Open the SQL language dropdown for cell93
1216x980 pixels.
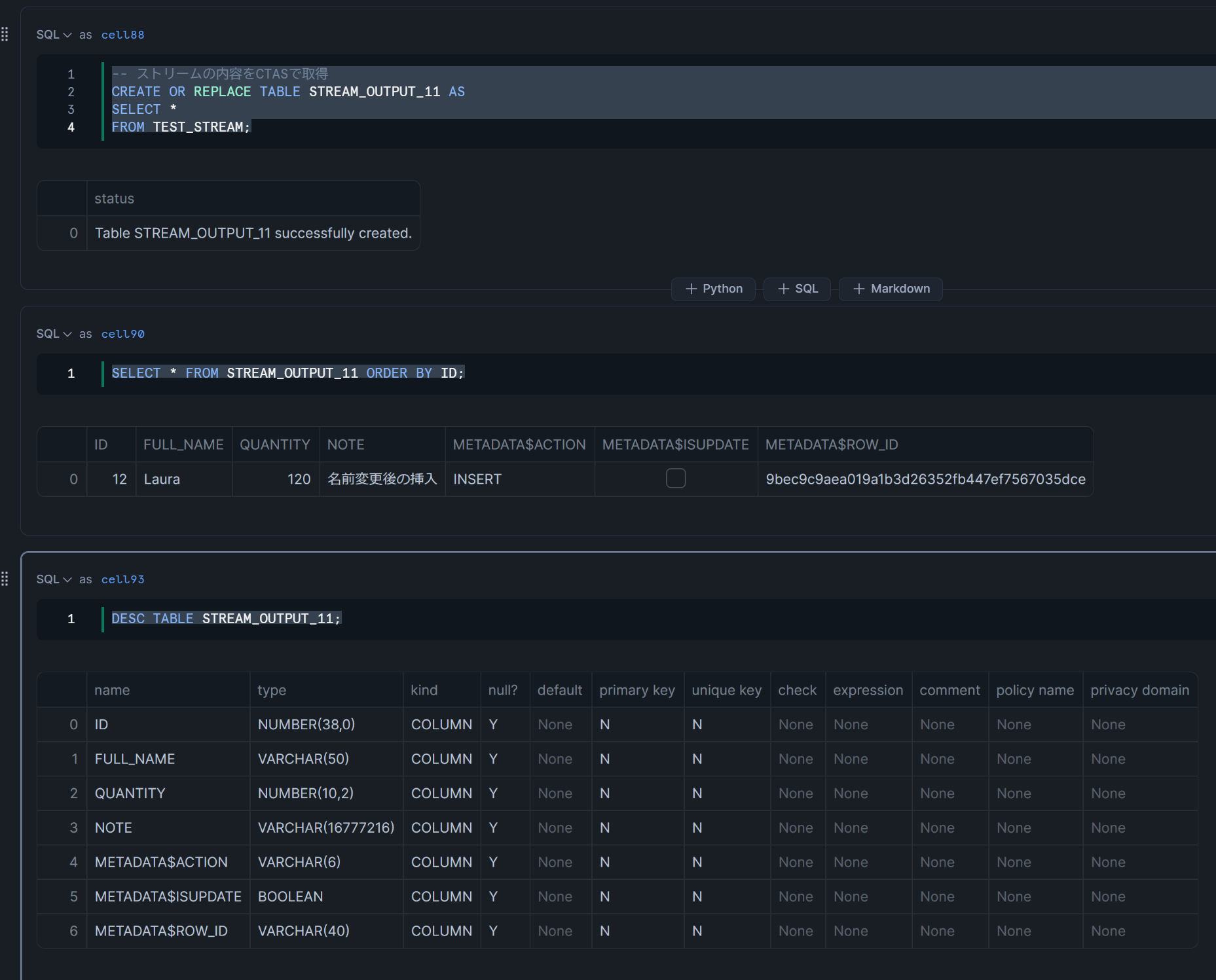click(54, 579)
